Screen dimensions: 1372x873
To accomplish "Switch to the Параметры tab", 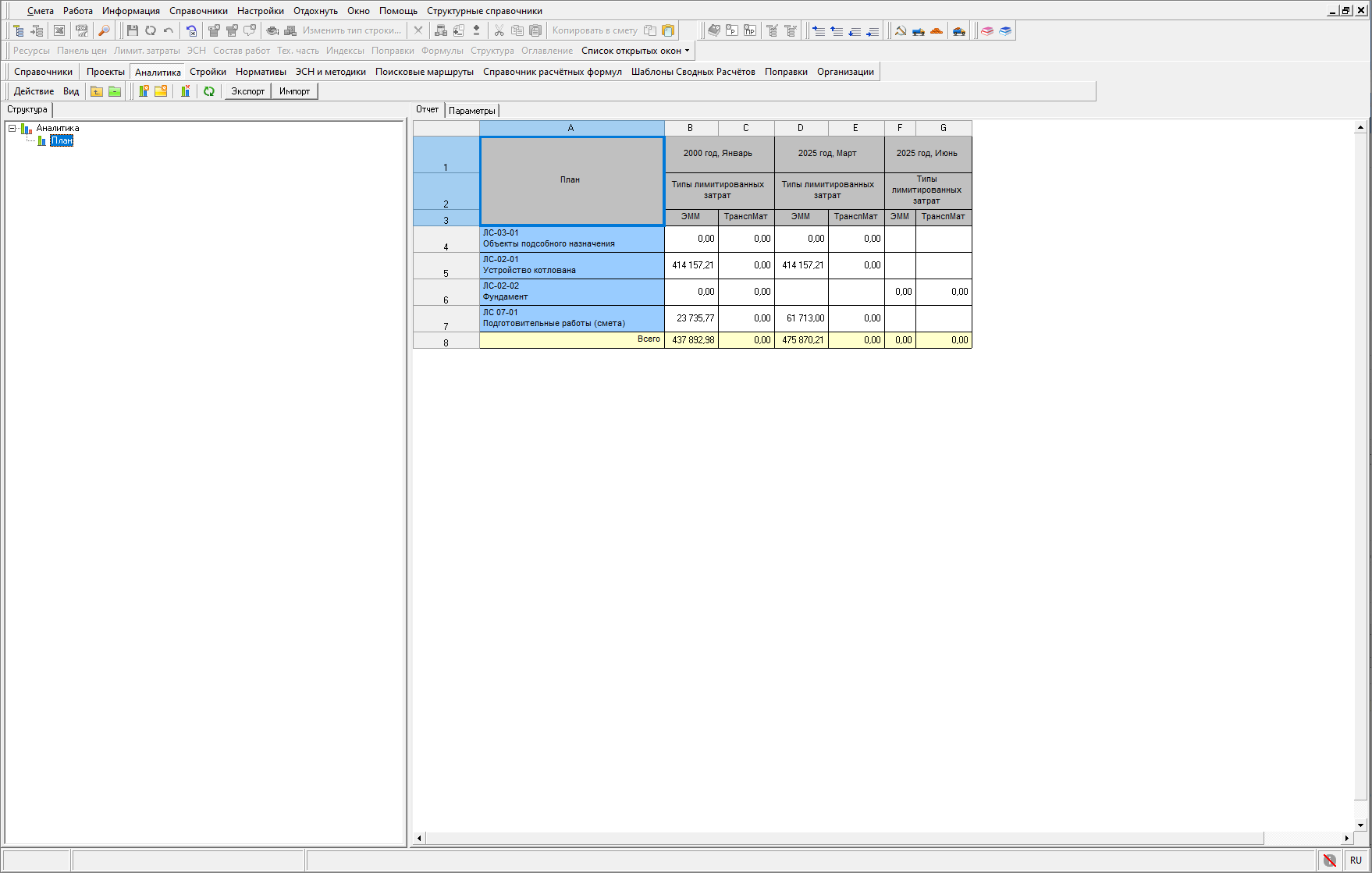I will click(471, 111).
